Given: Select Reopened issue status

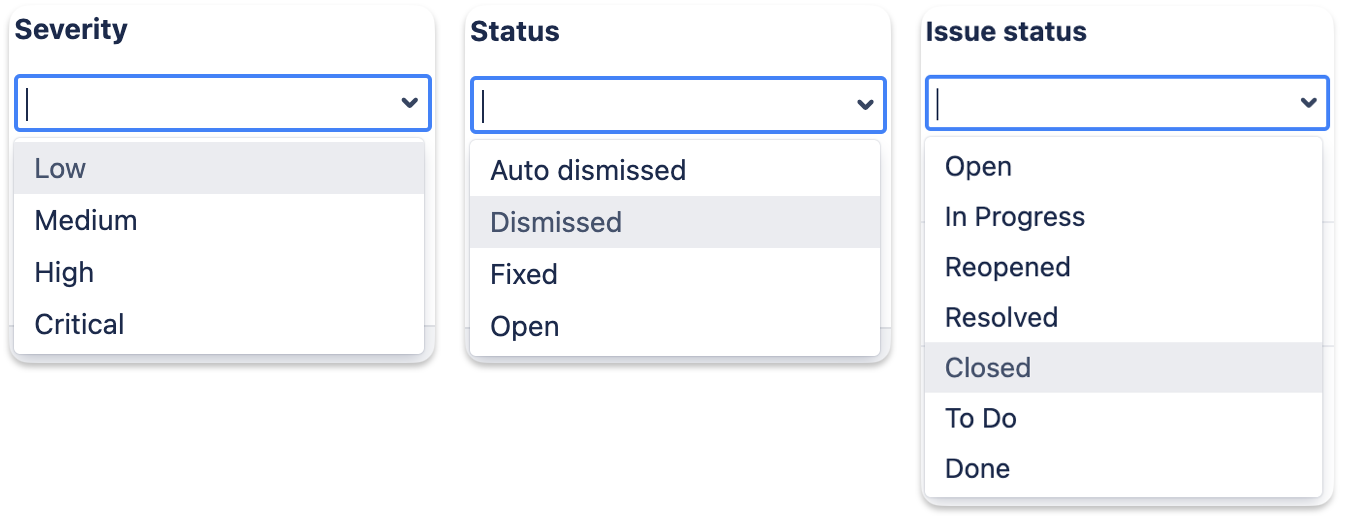Looking at the screenshot, I should 1008,267.
